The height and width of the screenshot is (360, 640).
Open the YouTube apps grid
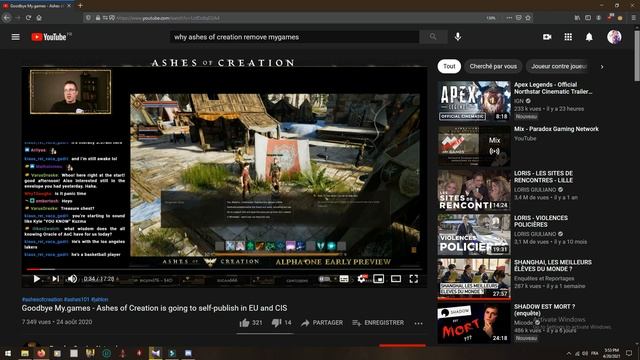tap(568, 37)
